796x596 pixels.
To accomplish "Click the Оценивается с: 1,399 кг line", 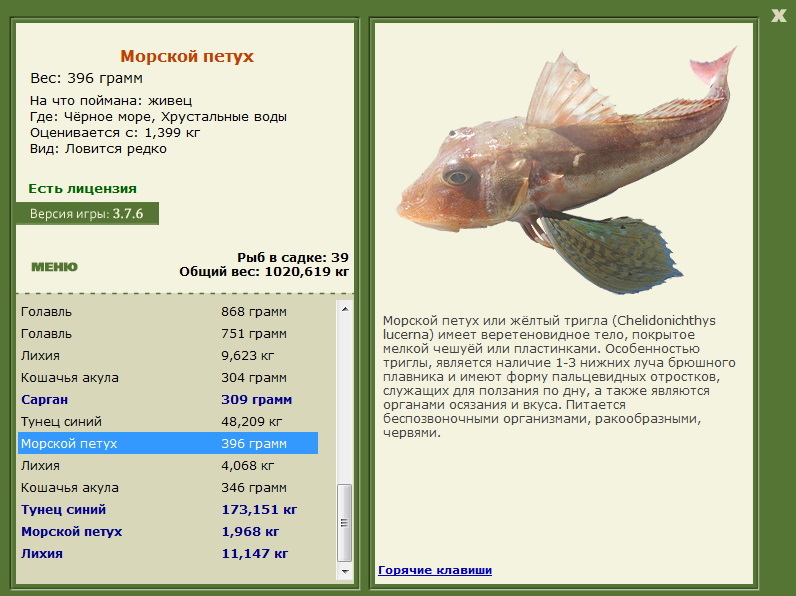I will [x=115, y=133].
